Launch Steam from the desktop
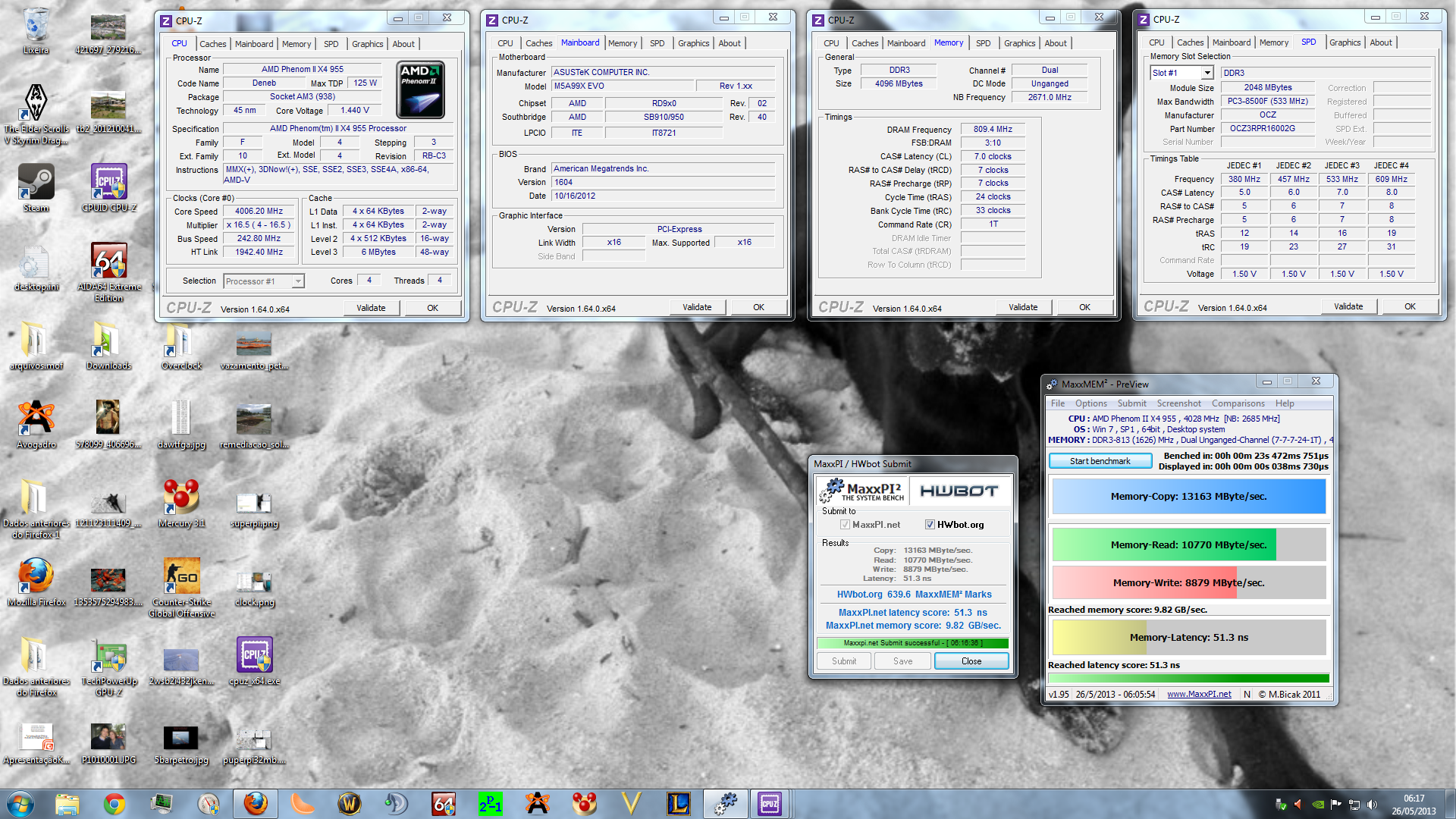Image resolution: width=1456 pixels, height=819 pixels. pyautogui.click(x=36, y=188)
